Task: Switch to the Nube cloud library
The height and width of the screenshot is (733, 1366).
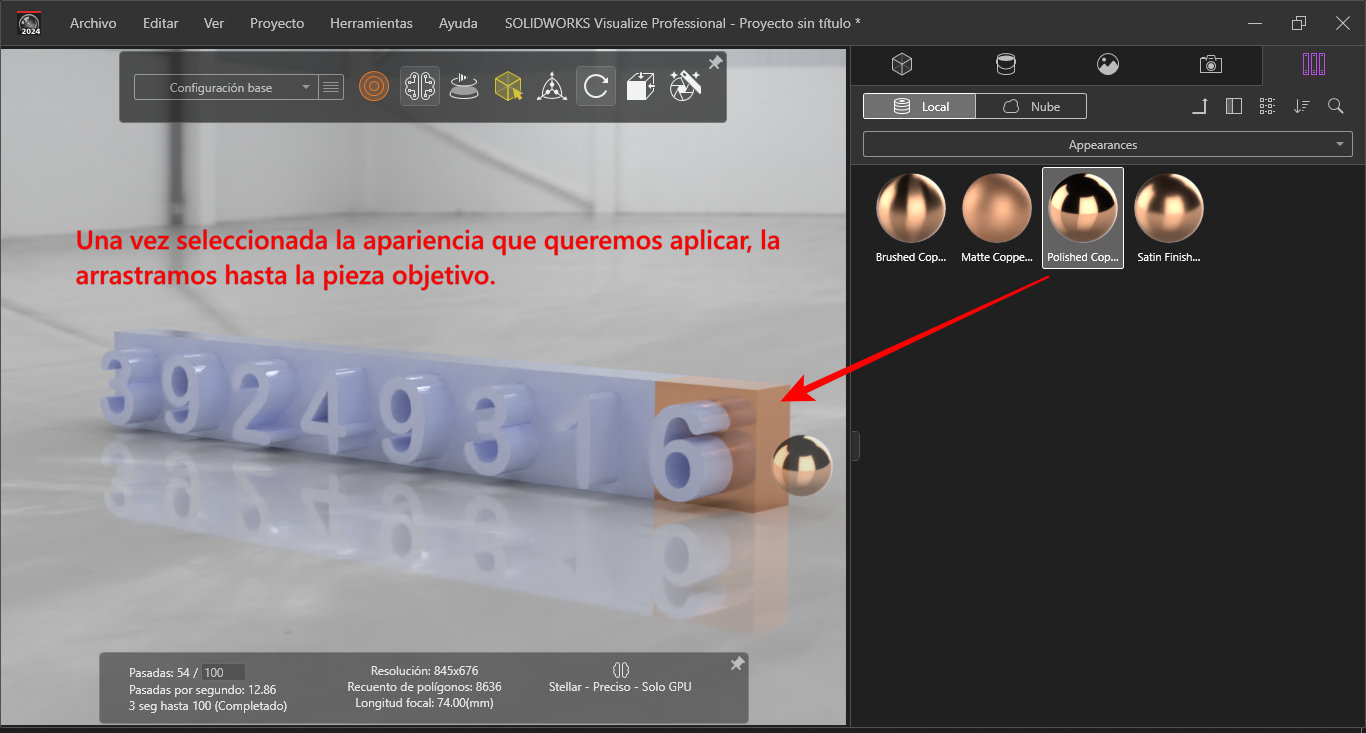Action: pyautogui.click(x=1031, y=106)
